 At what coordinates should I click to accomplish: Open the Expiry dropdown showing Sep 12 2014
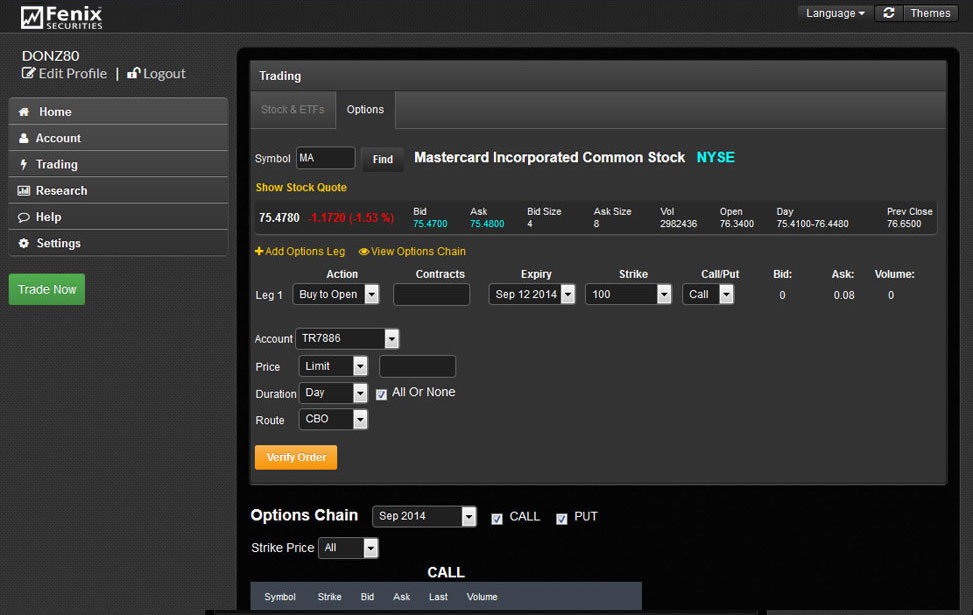click(x=532, y=294)
